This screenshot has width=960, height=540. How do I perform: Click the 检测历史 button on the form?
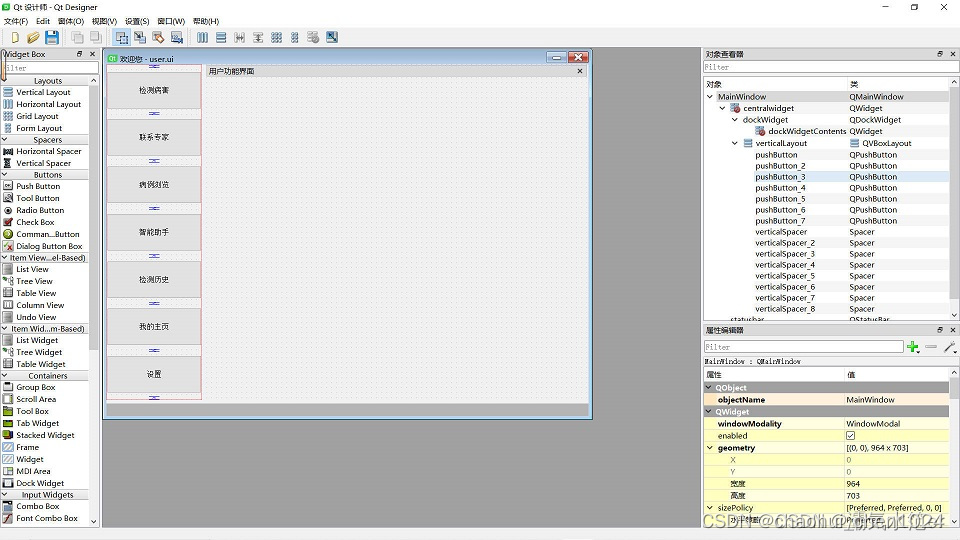[154, 279]
